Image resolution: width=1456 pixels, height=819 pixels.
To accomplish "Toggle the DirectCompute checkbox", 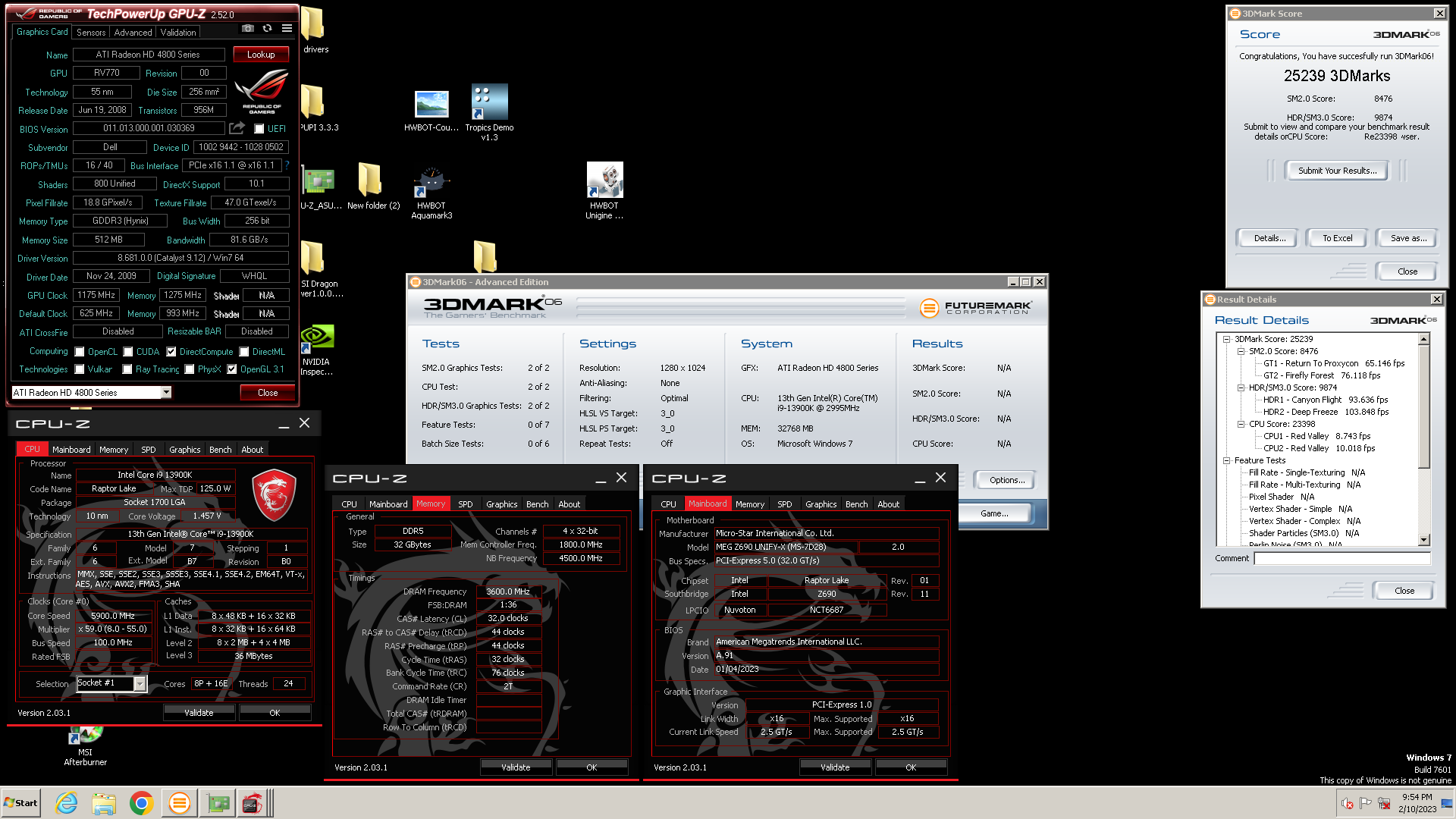I will click(171, 352).
